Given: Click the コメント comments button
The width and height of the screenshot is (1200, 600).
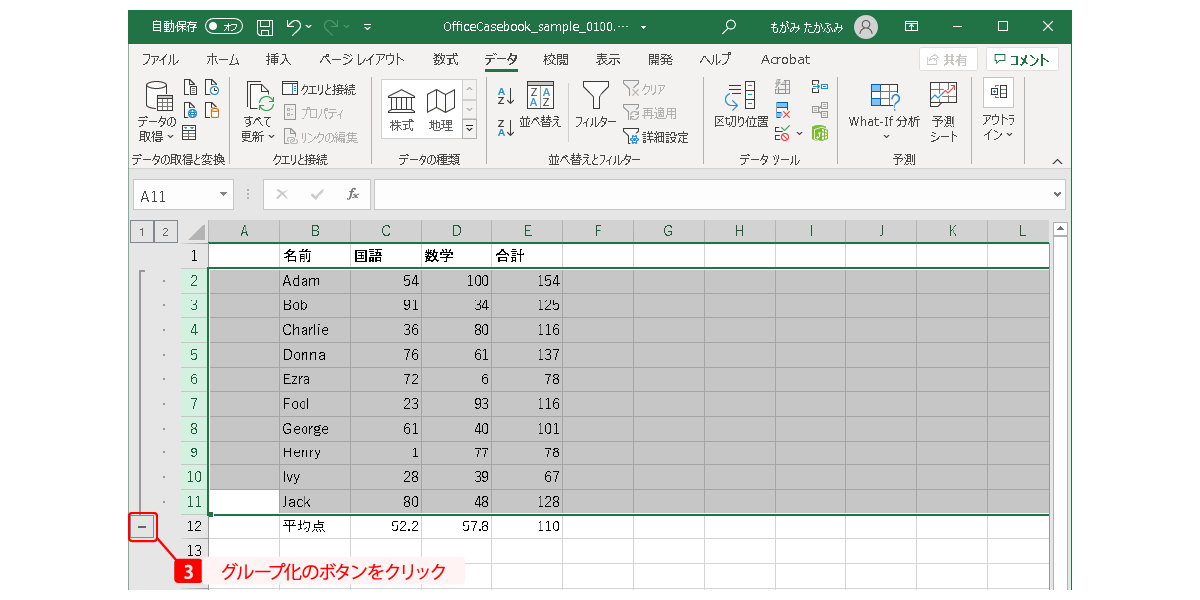Looking at the screenshot, I should coord(1022,59).
